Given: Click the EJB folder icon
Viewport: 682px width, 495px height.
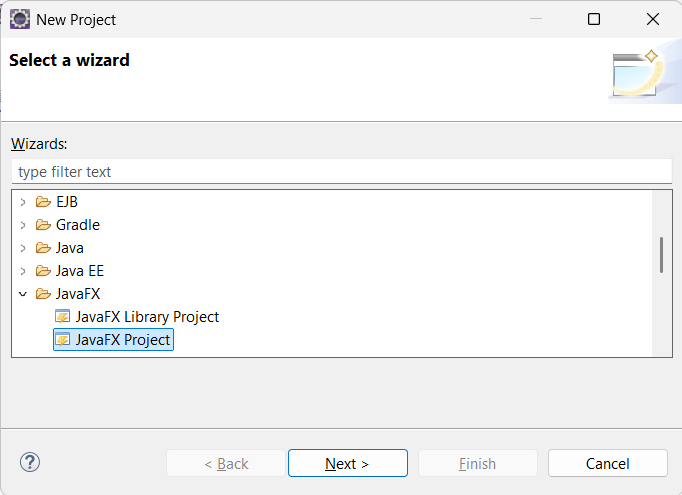Looking at the screenshot, I should tap(43, 202).
